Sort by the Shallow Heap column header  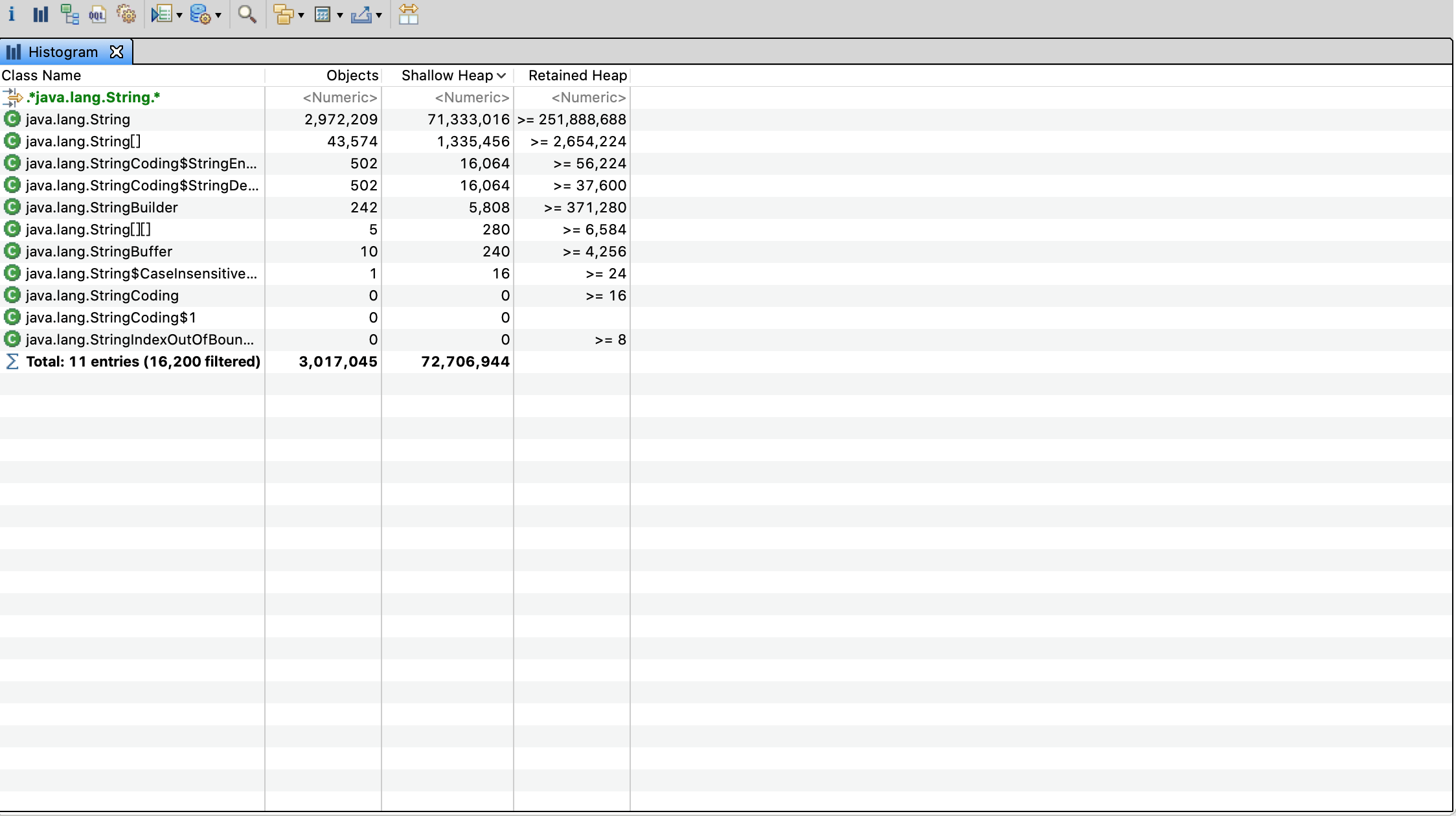(448, 75)
